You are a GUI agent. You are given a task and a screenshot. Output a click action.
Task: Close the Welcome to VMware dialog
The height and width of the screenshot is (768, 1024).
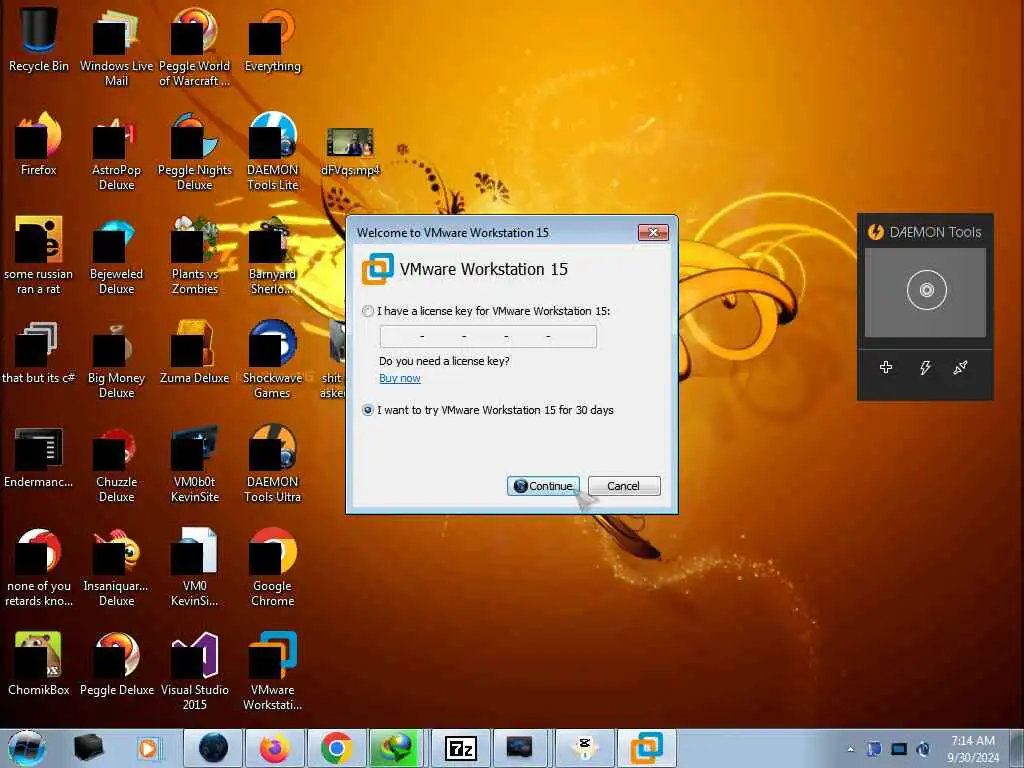point(652,232)
